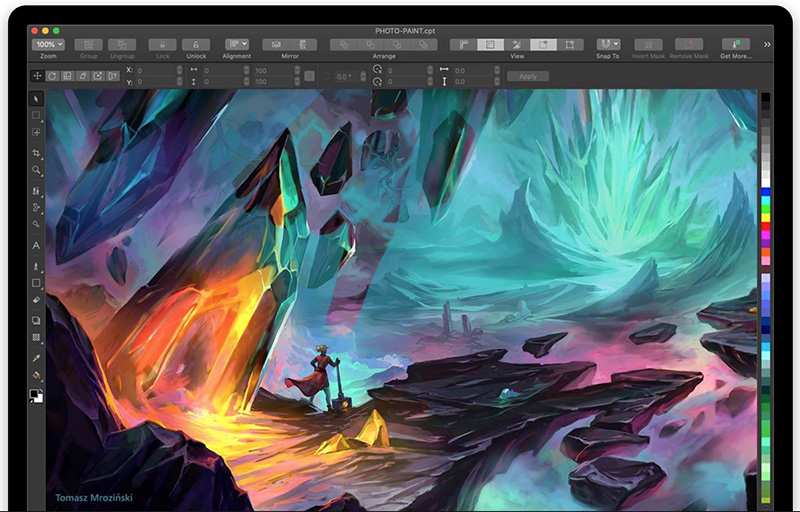800x512 pixels.
Task: Select the Eraser tool
Action: [36, 299]
